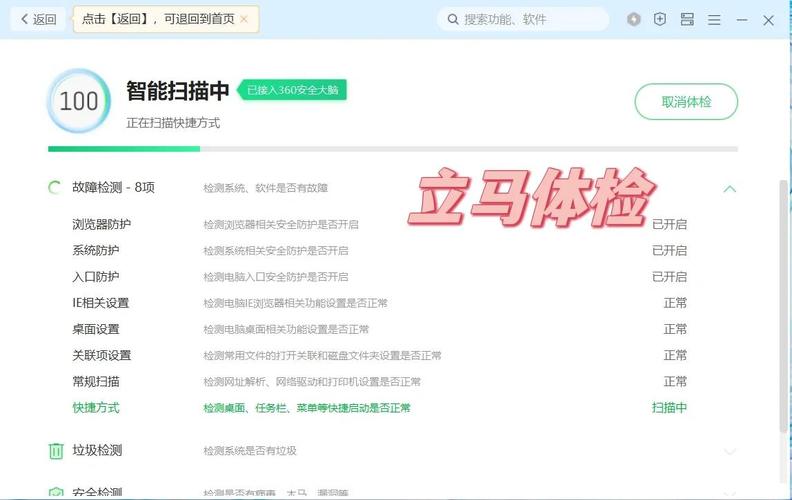This screenshot has width=792, height=500.
Task: Select the 常规扫描 row
Action: (379, 382)
